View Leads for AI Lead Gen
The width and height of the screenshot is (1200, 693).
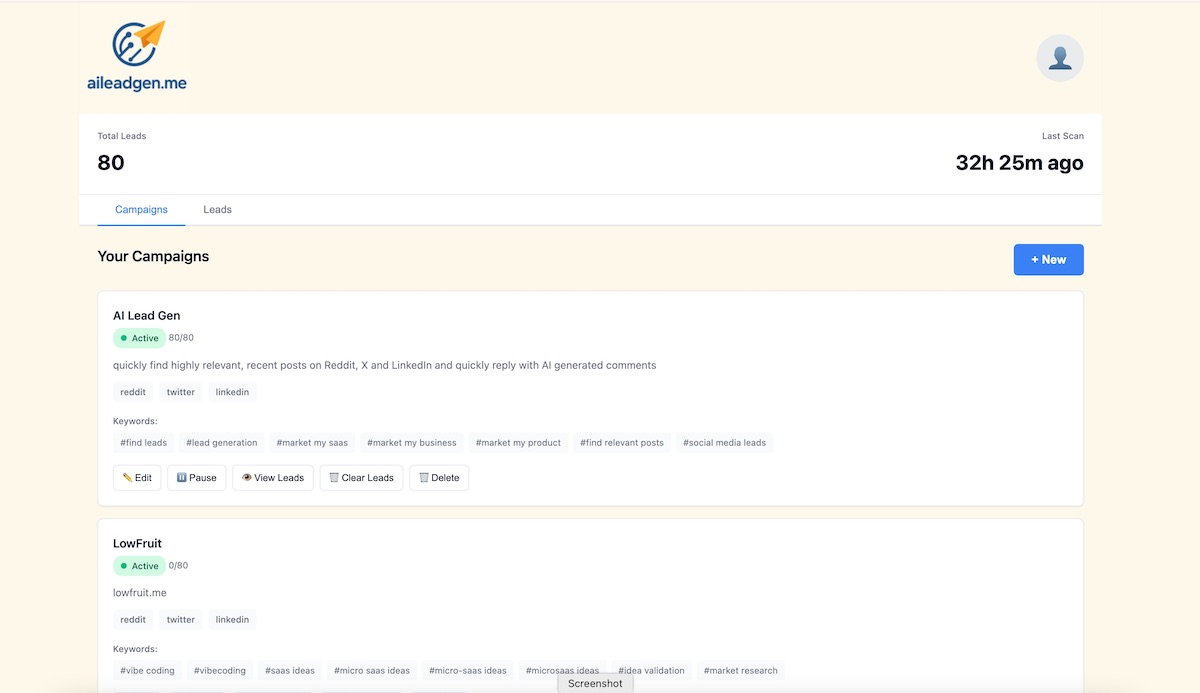point(273,478)
